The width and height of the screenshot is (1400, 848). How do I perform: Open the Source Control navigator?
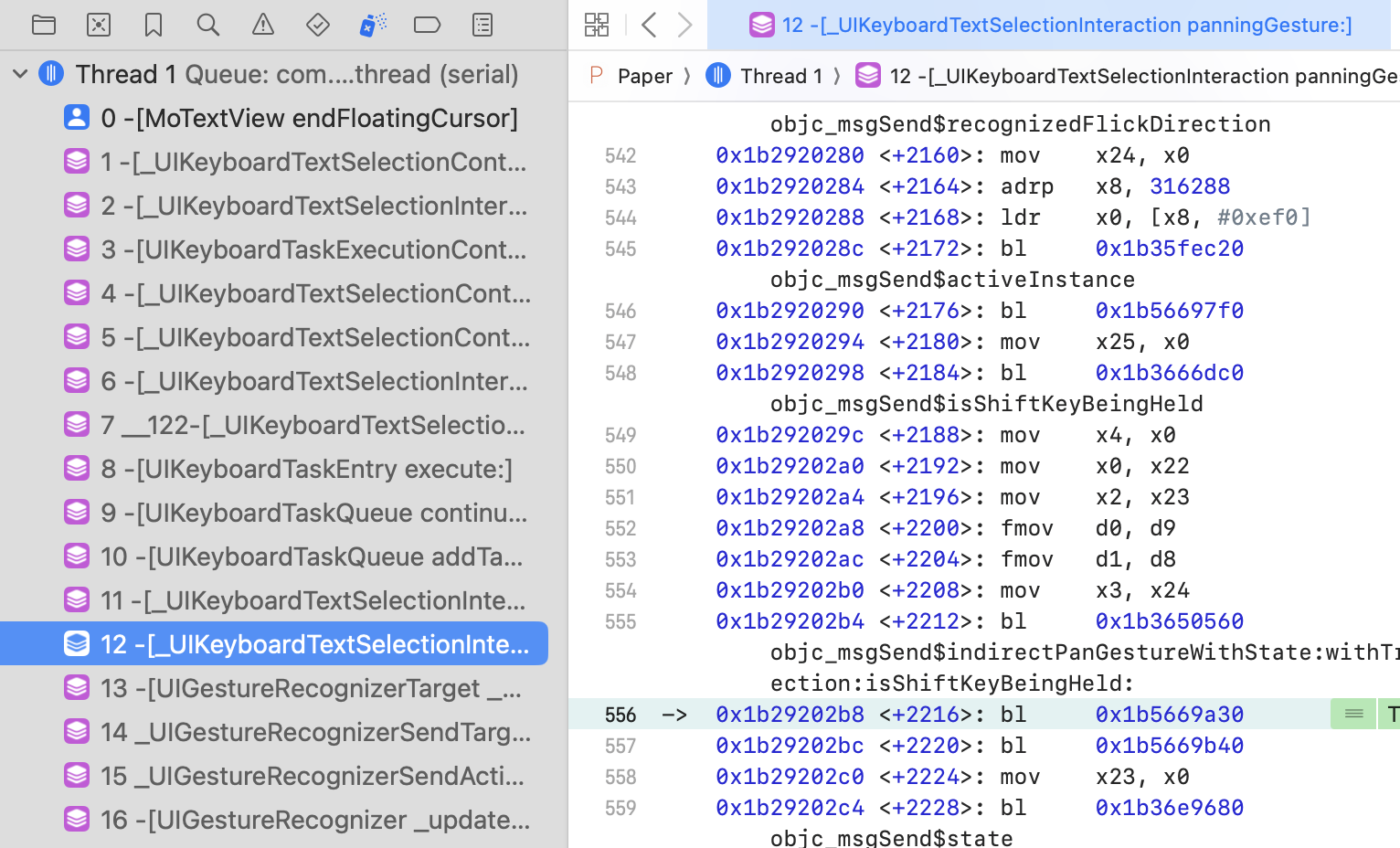pos(99,25)
